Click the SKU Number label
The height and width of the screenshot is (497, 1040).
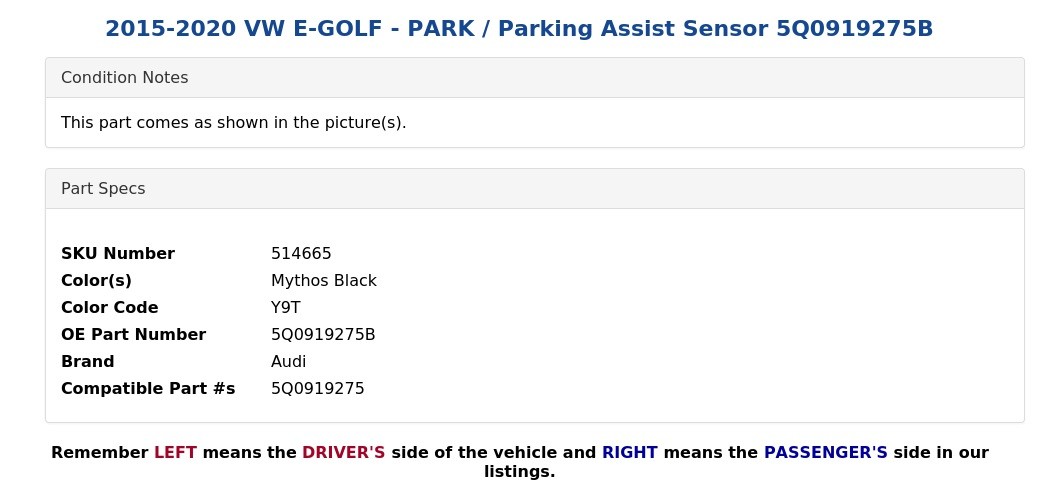coord(118,253)
